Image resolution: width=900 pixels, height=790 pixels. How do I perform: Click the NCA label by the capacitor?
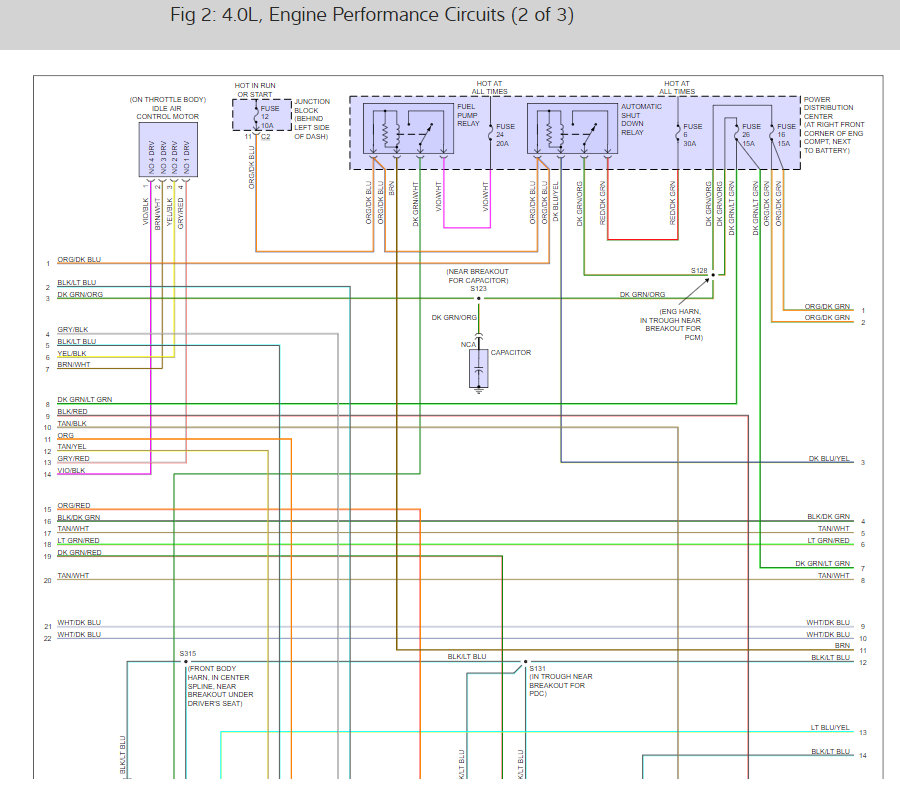click(x=468, y=344)
